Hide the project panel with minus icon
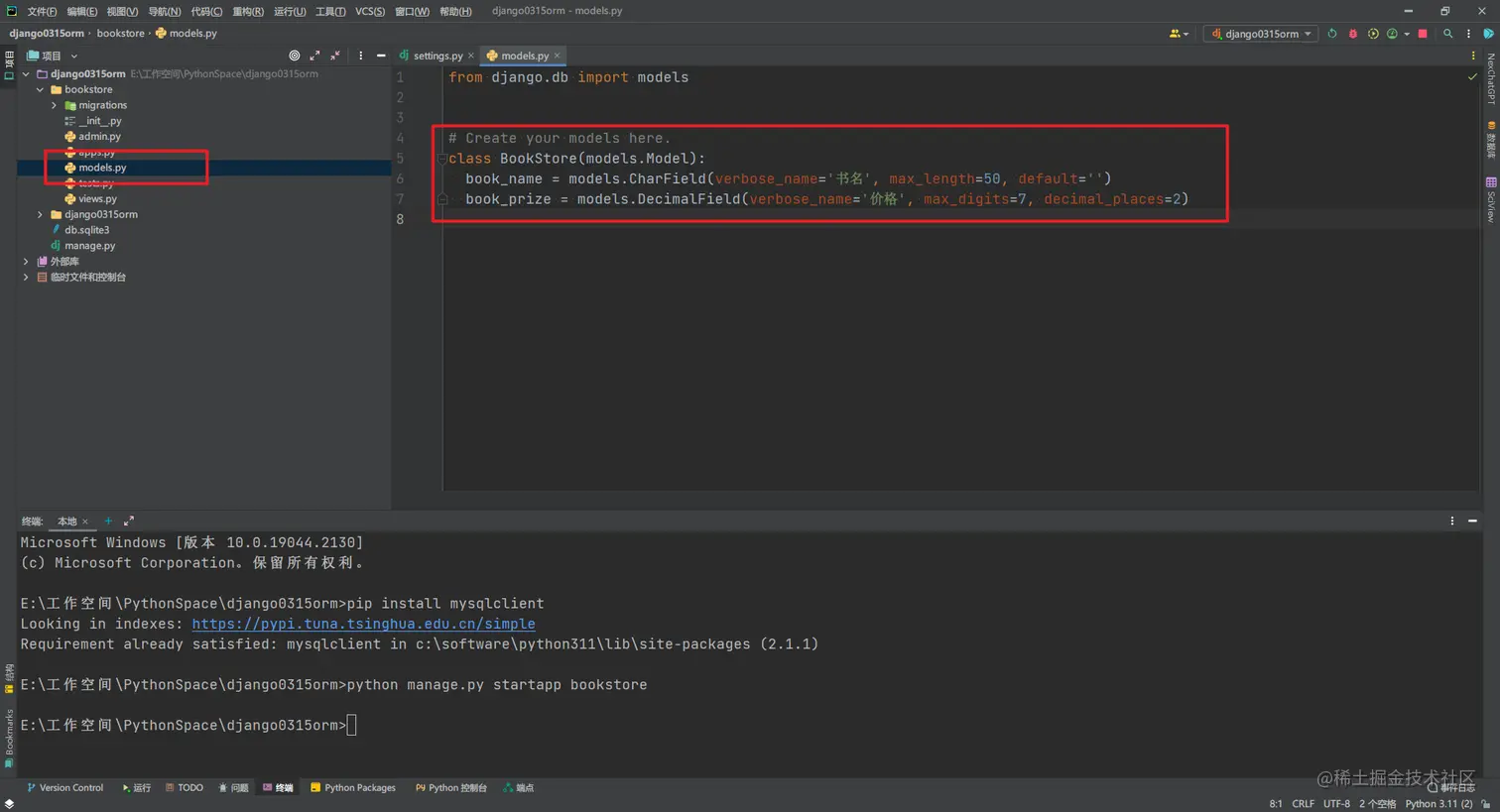 pyautogui.click(x=381, y=56)
